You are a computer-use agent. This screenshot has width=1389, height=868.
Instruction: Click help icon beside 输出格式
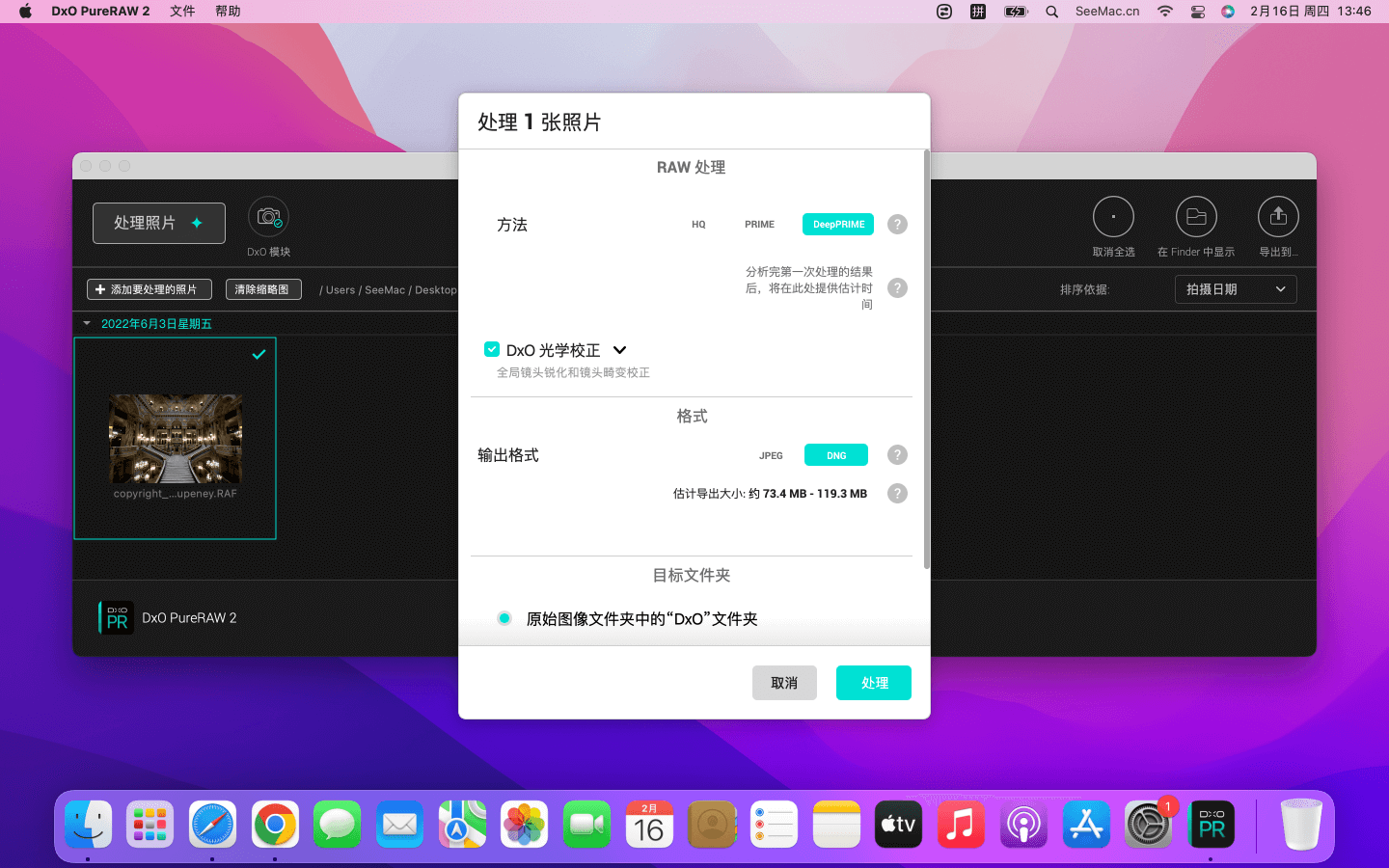[897, 455]
